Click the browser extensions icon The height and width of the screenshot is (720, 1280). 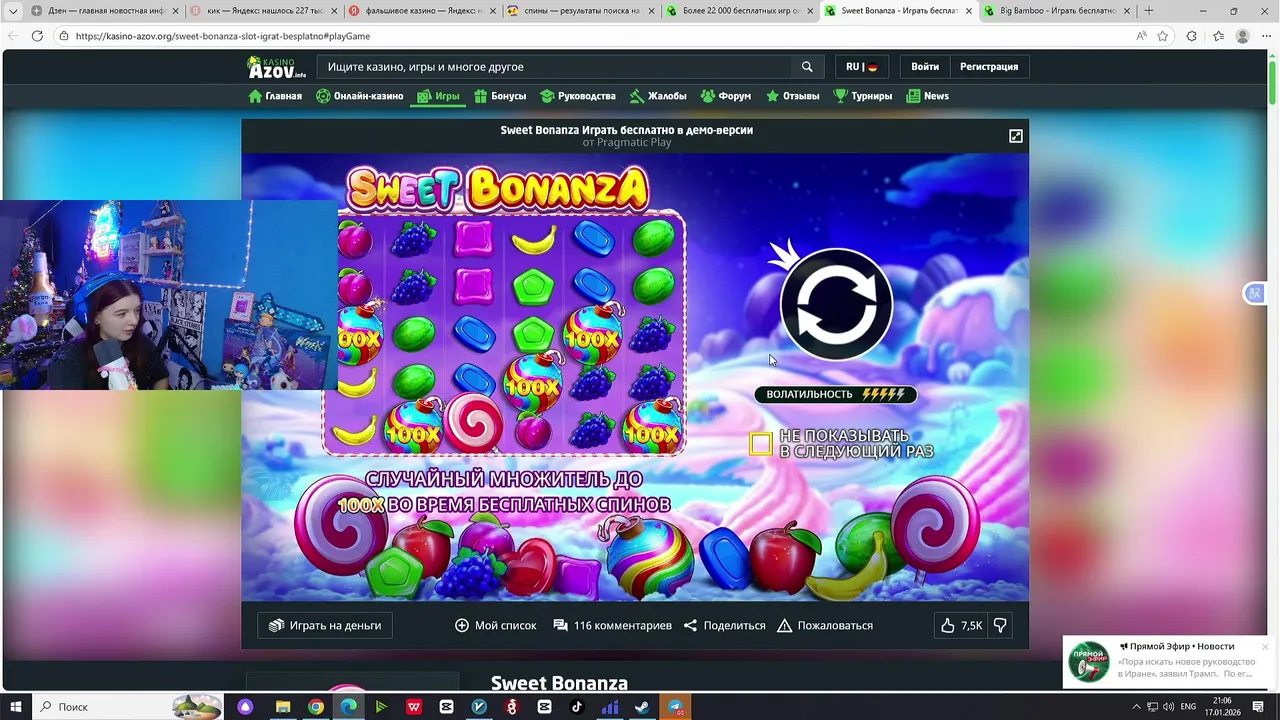[1191, 36]
